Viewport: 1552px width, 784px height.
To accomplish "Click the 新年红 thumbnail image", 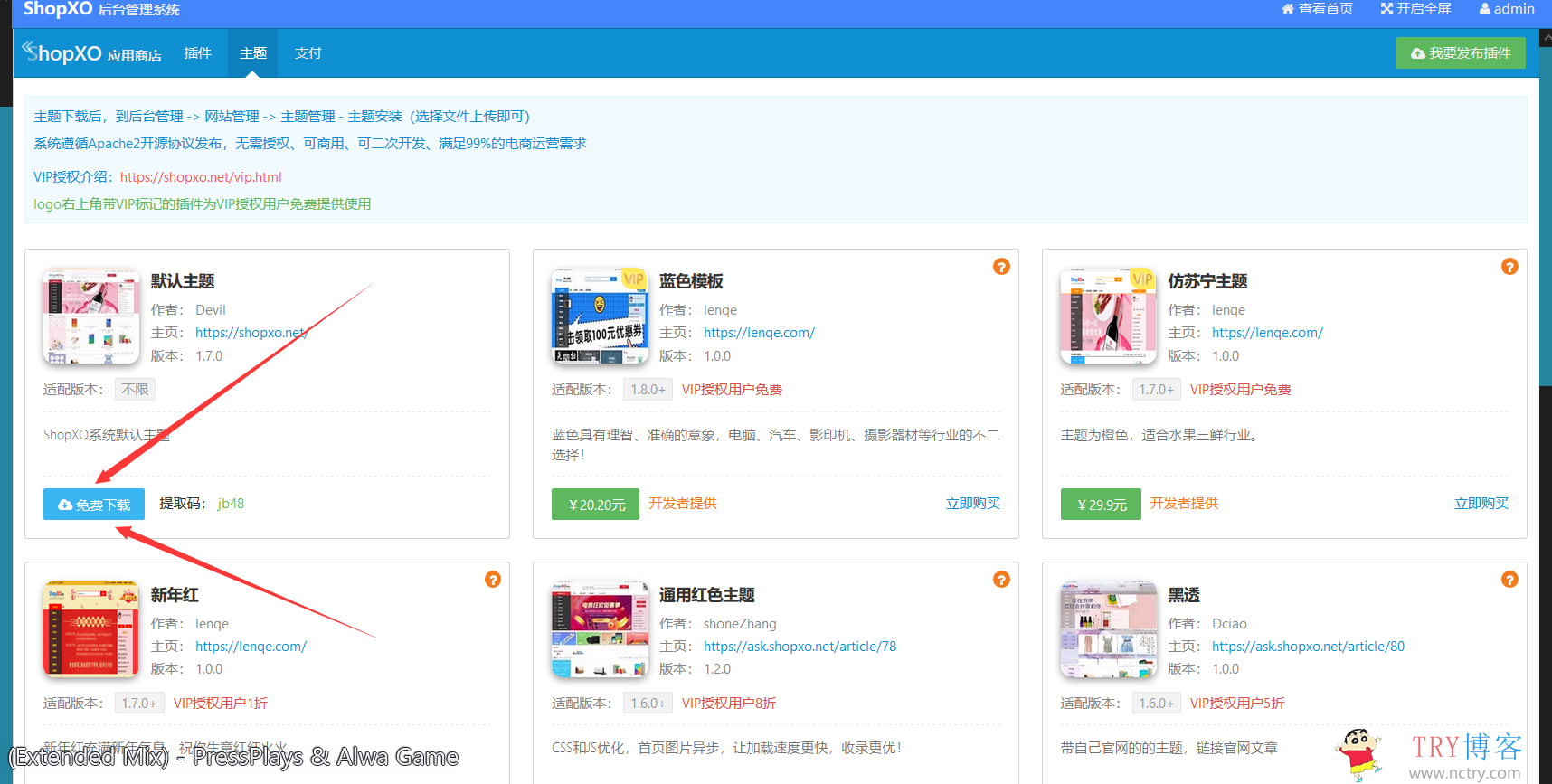I will point(91,629).
